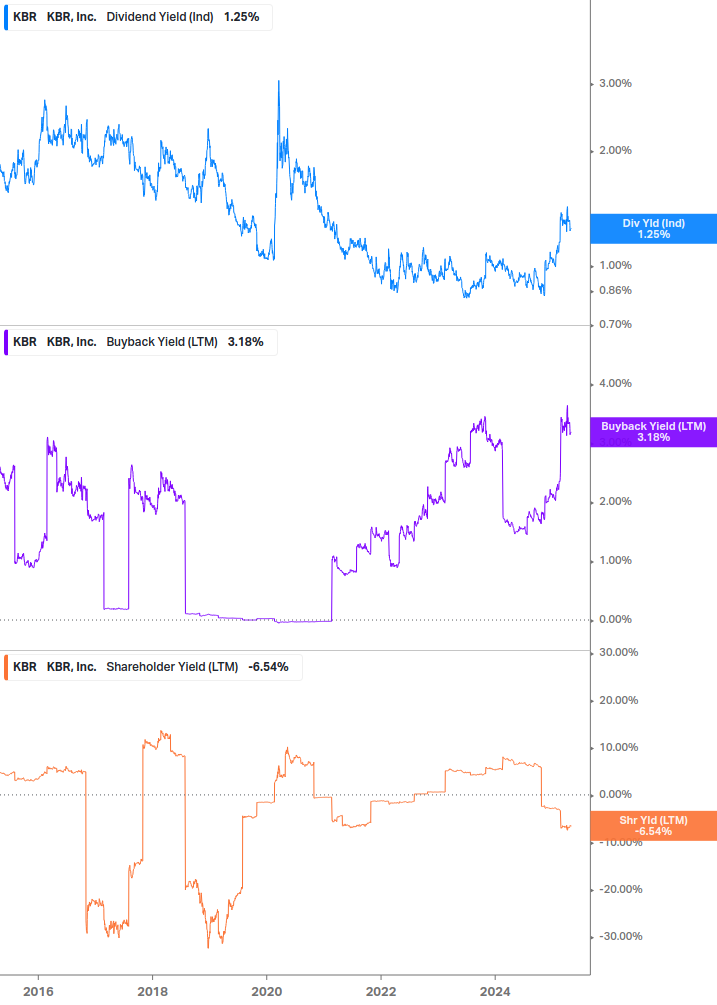The width and height of the screenshot is (717, 1005).
Task: Click the 3.00% tick on dividend yield axis
Action: [x=615, y=83]
